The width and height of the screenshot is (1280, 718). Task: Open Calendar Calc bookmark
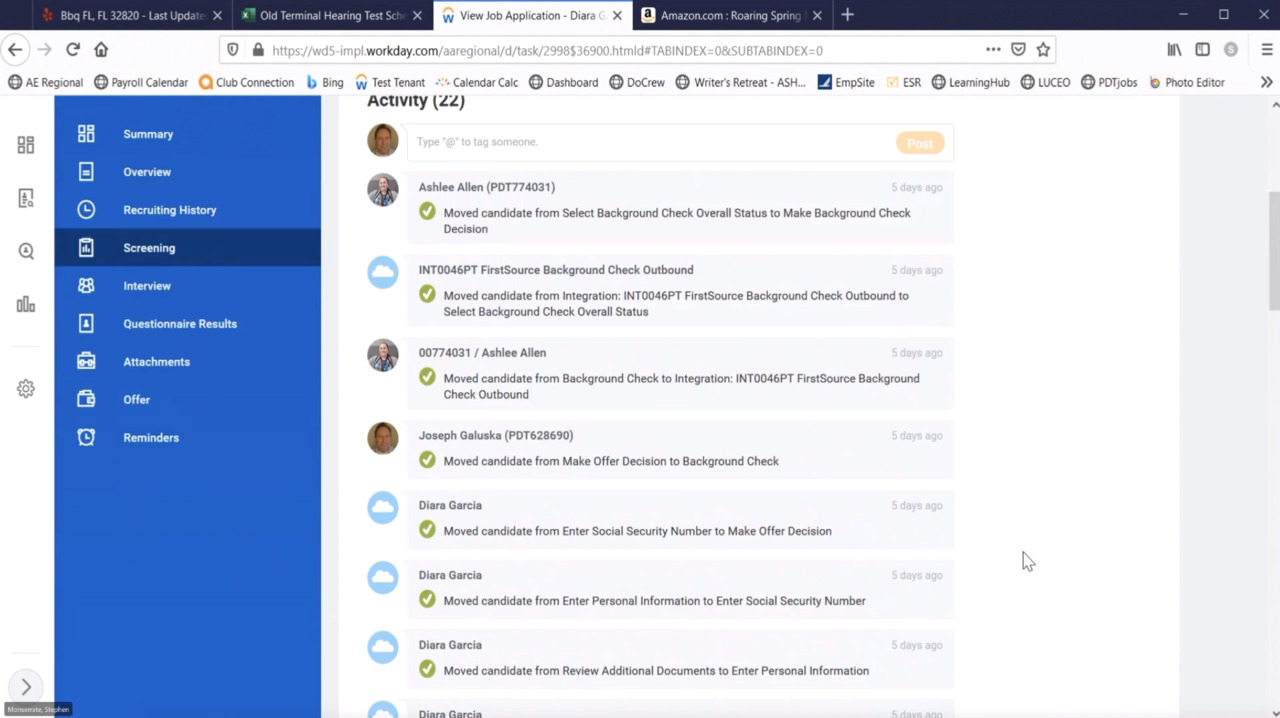coord(476,82)
